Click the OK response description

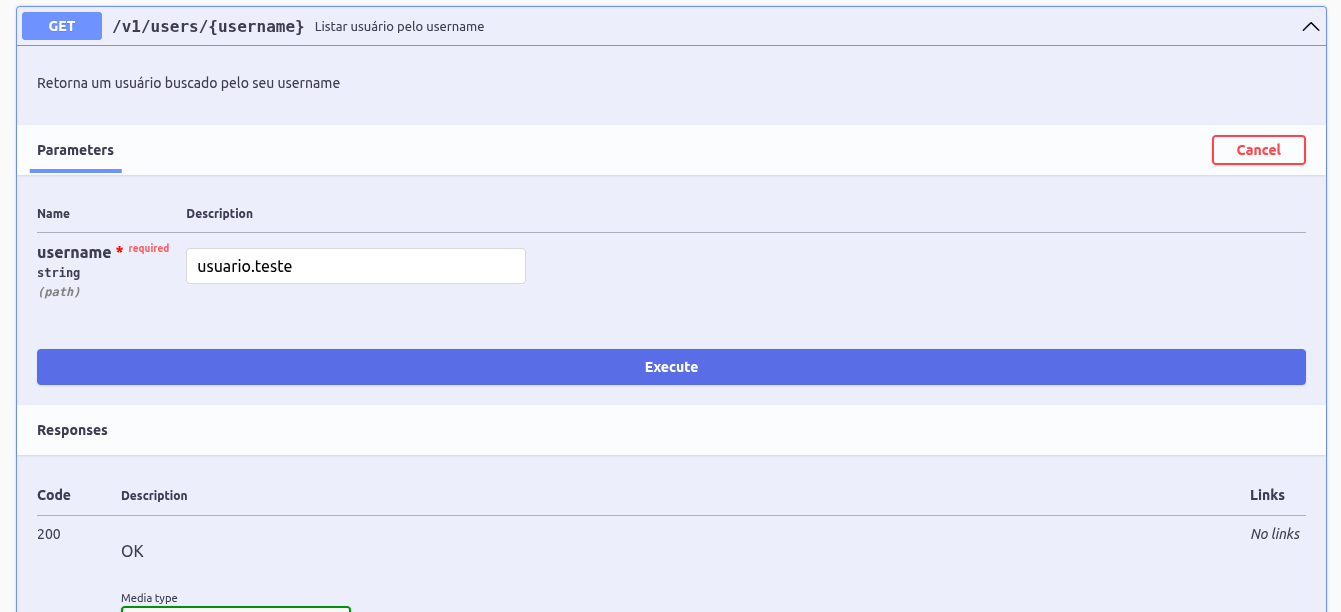[132, 552]
